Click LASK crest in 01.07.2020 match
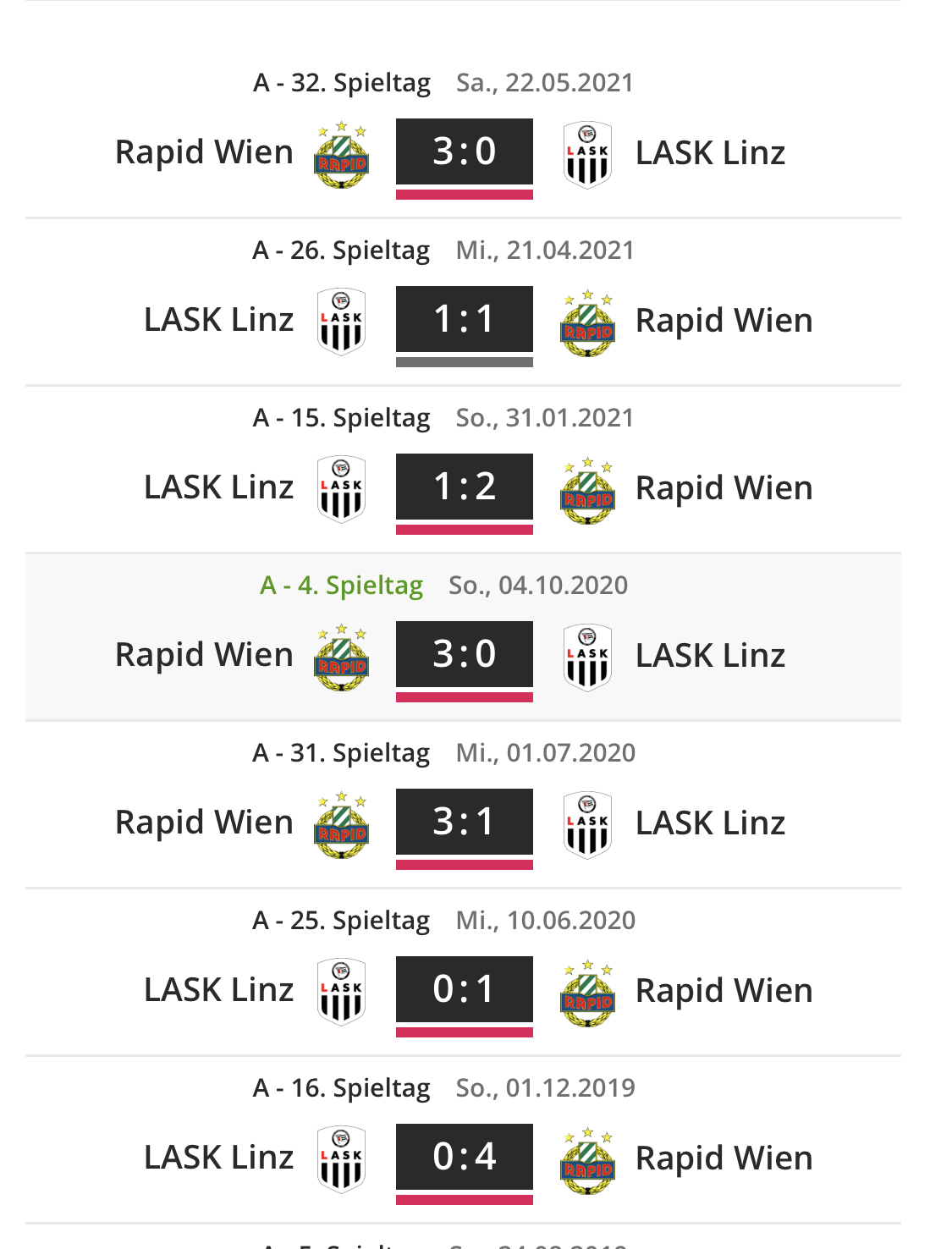 tap(587, 824)
